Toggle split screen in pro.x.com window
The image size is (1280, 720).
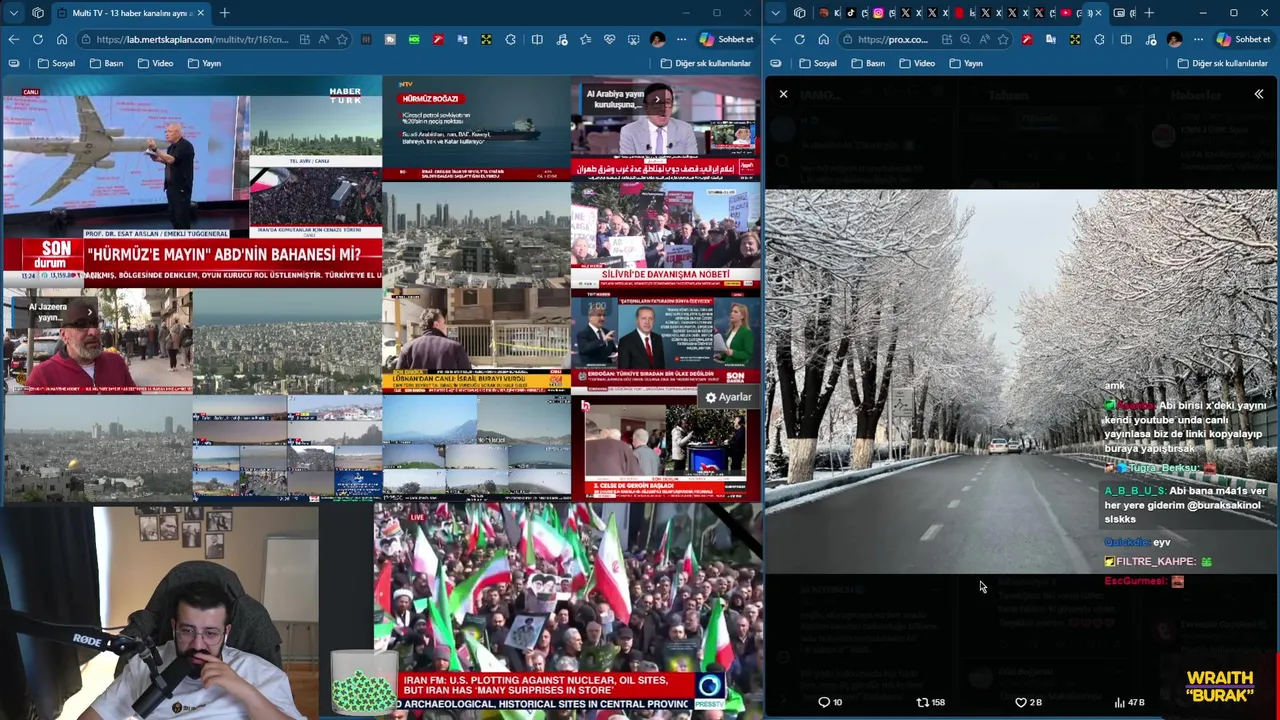coord(1126,39)
